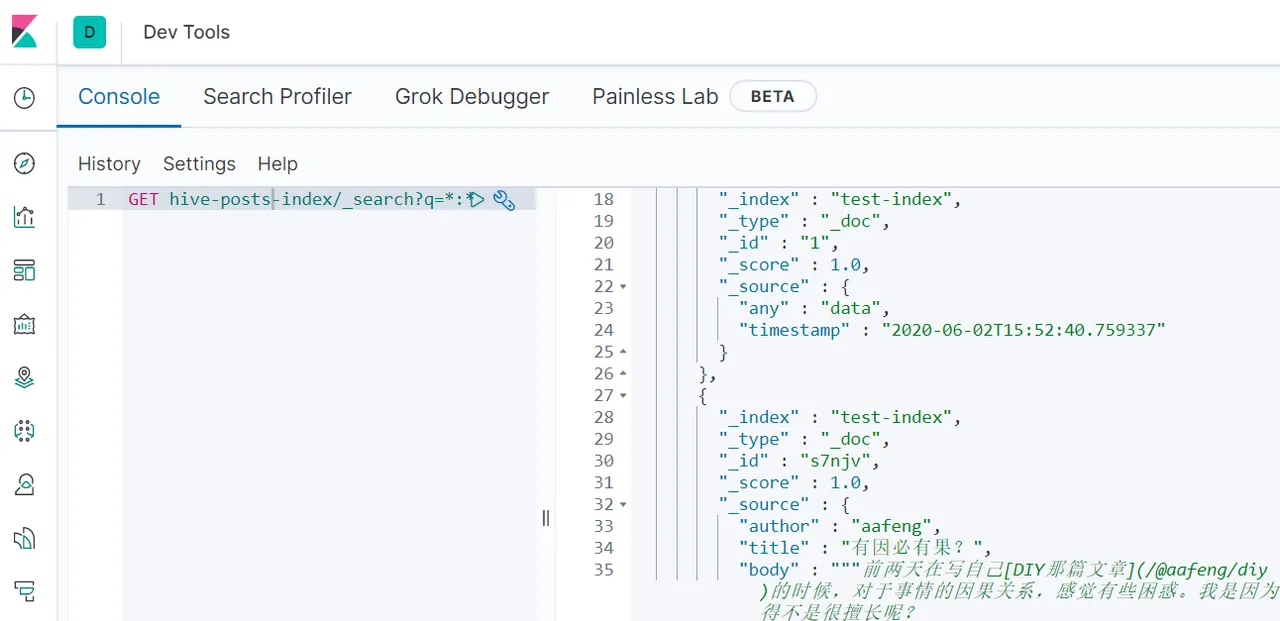The height and width of the screenshot is (621, 1280).
Task: Click line number 1 in request editor
Action: point(100,199)
